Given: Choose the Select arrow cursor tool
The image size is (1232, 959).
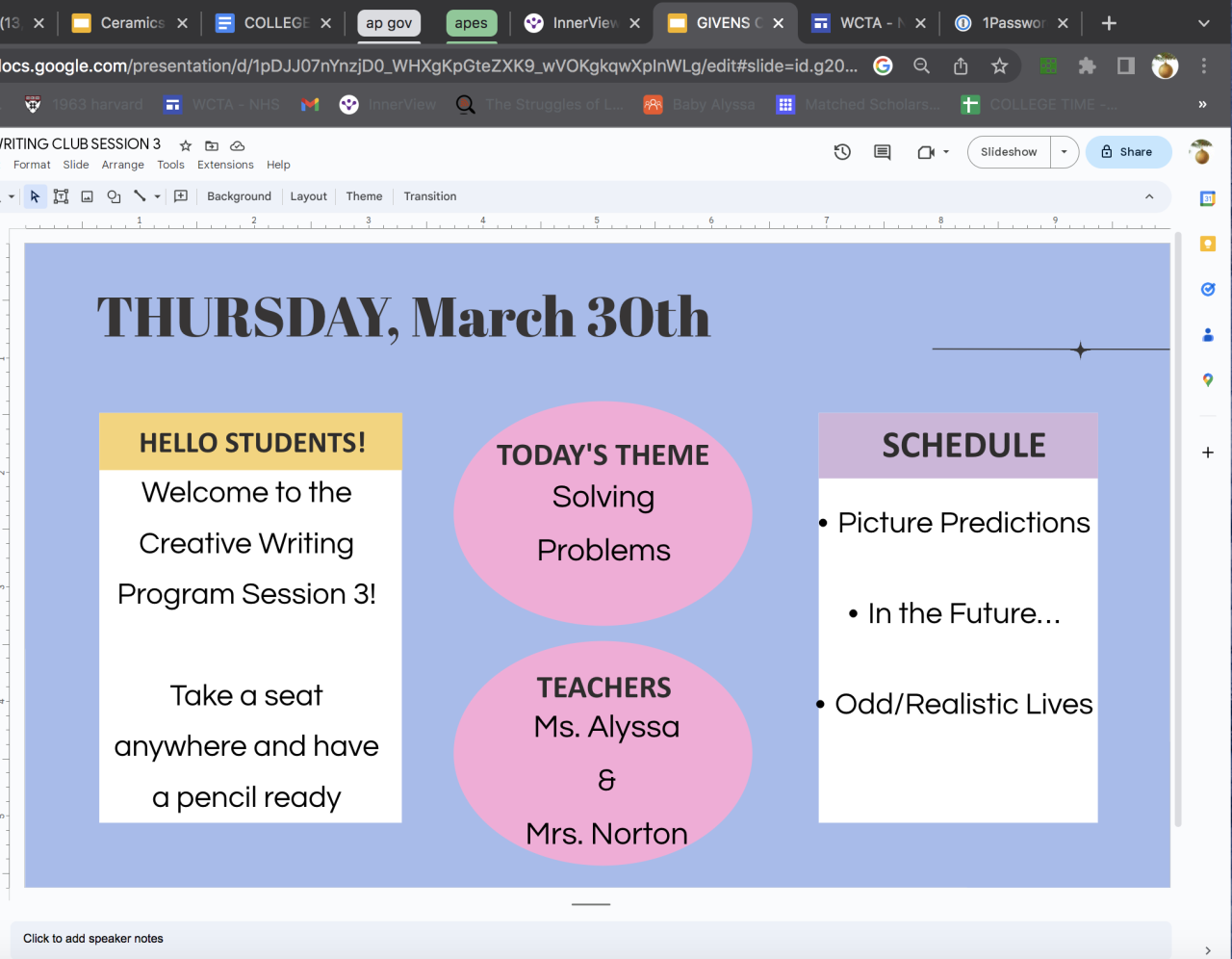Looking at the screenshot, I should [x=36, y=196].
